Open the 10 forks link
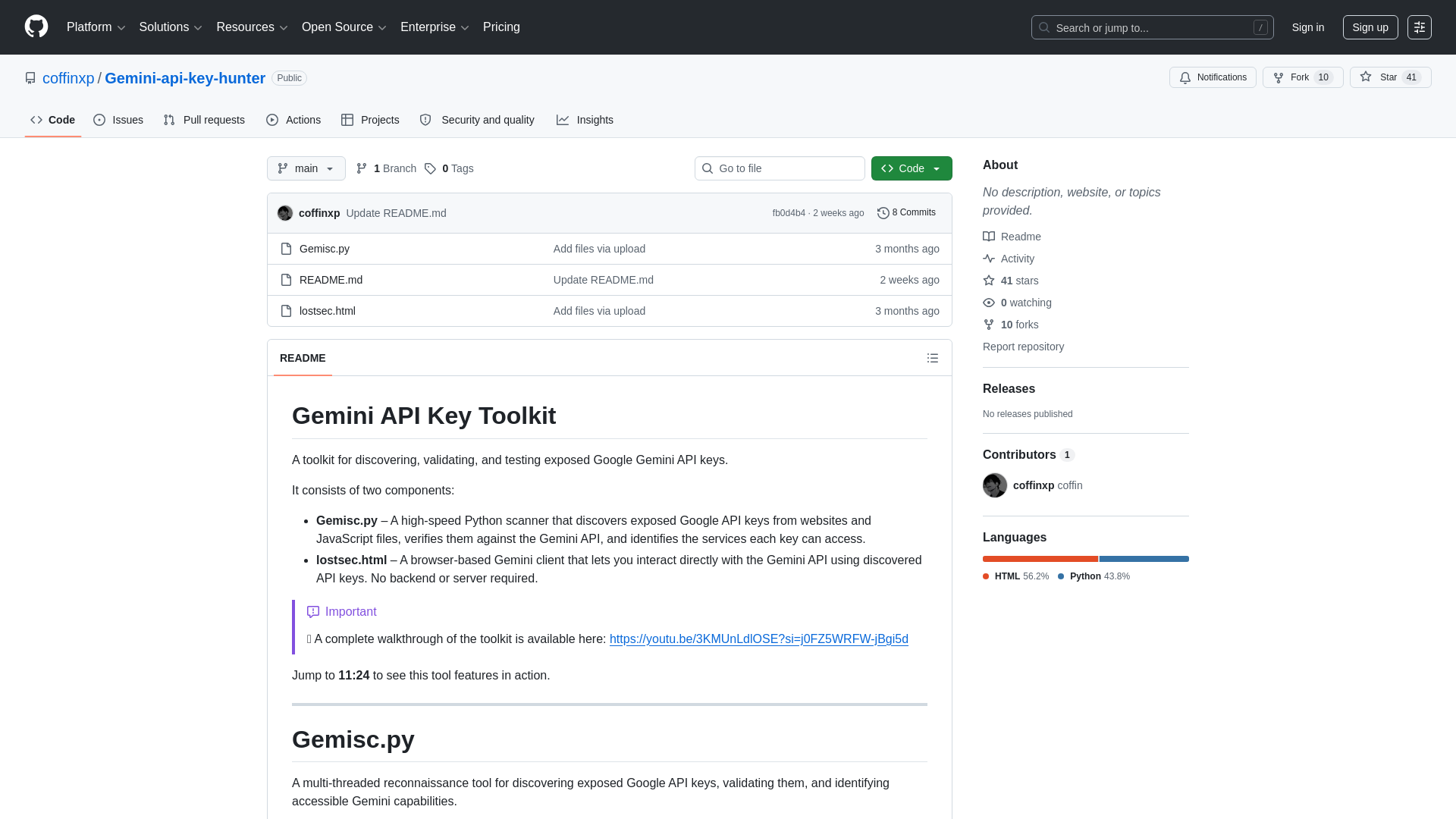Screen dimensions: 1456x819 click(1011, 325)
